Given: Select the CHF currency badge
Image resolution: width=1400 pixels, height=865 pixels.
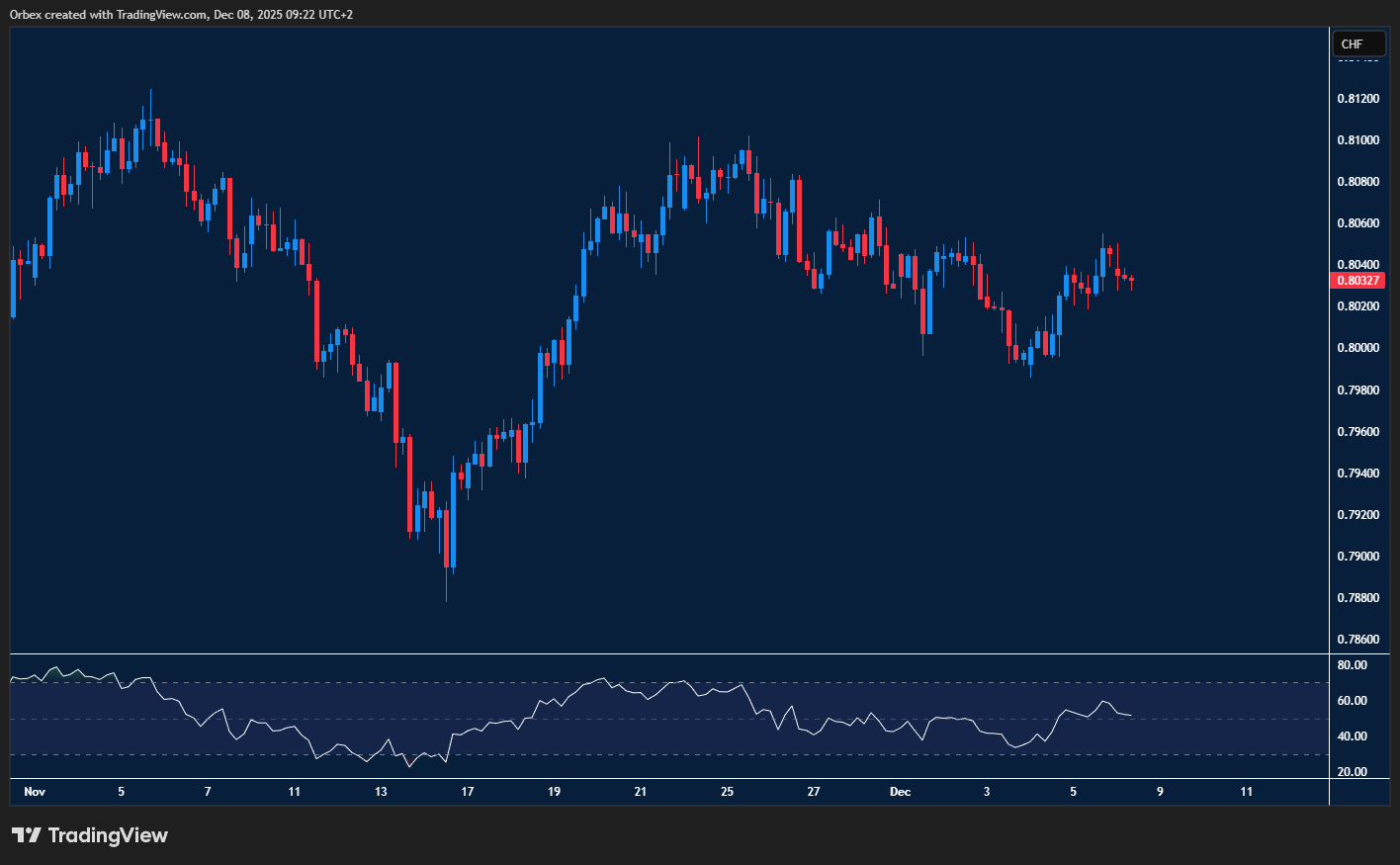Looking at the screenshot, I should (x=1358, y=43).
